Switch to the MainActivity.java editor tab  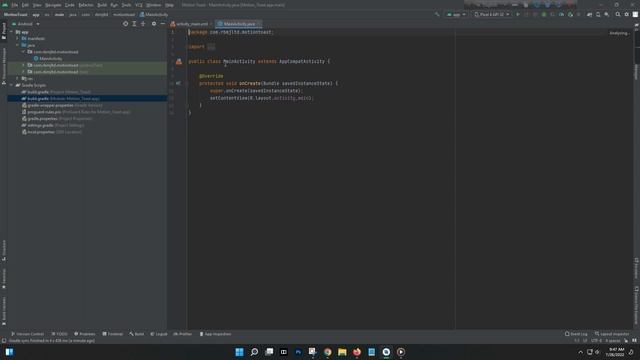coord(238,24)
